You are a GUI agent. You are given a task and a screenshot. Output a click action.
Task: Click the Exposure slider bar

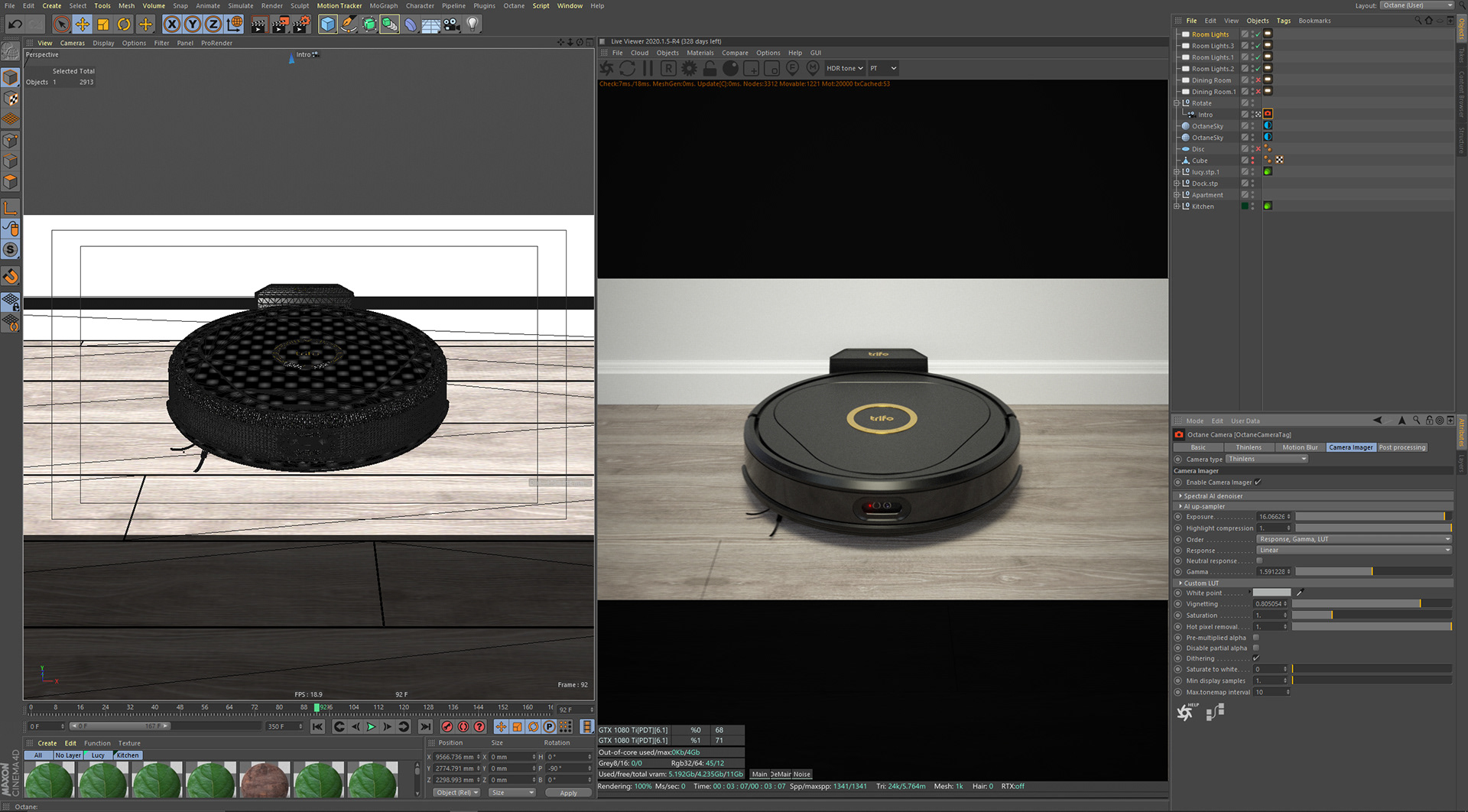[x=1373, y=518]
